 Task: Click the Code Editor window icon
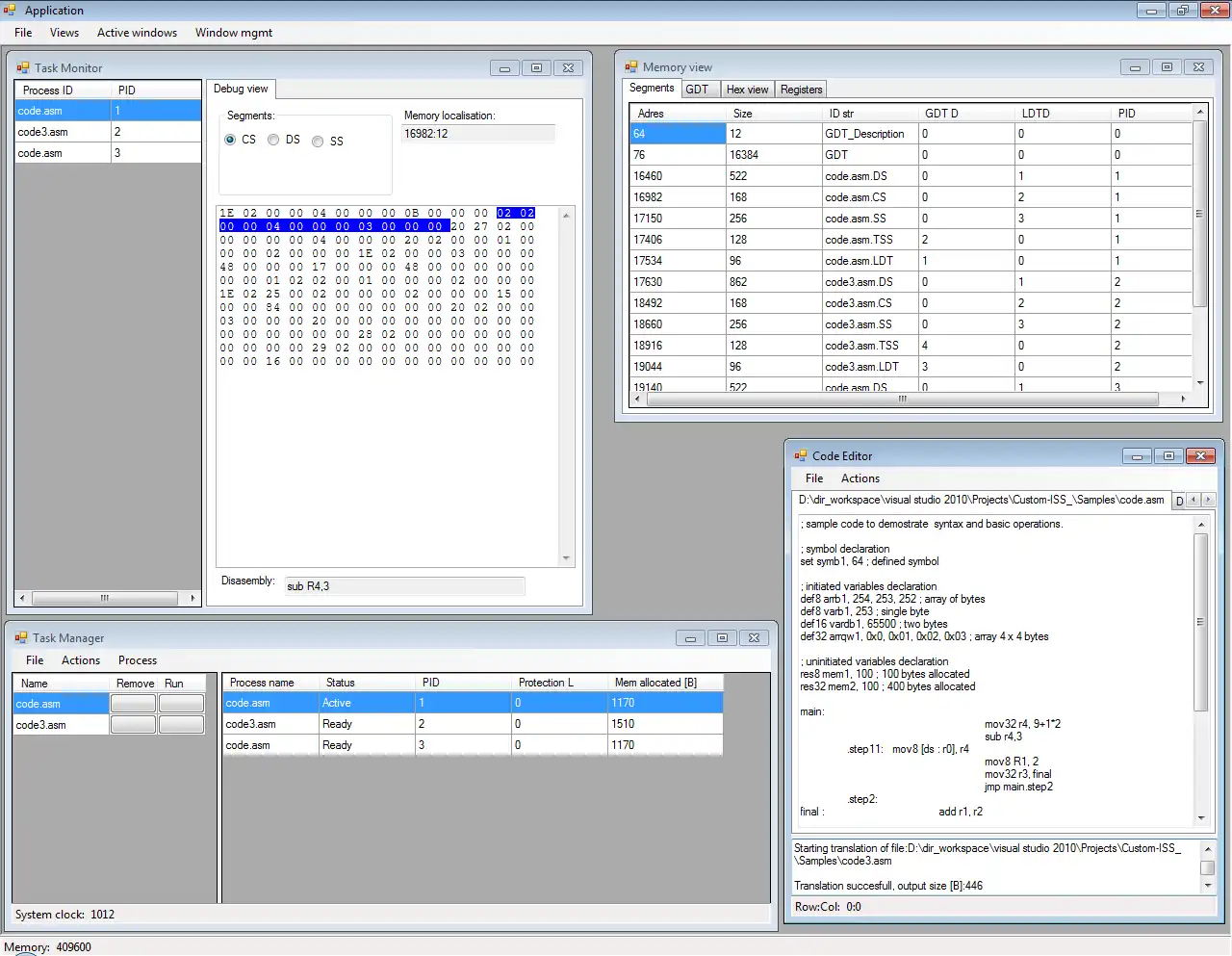pos(801,456)
